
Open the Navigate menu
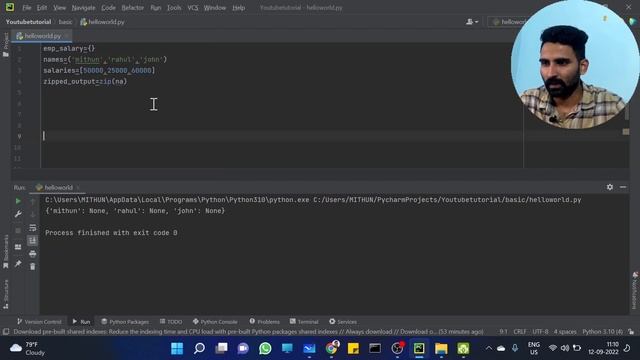[x=83, y=8]
